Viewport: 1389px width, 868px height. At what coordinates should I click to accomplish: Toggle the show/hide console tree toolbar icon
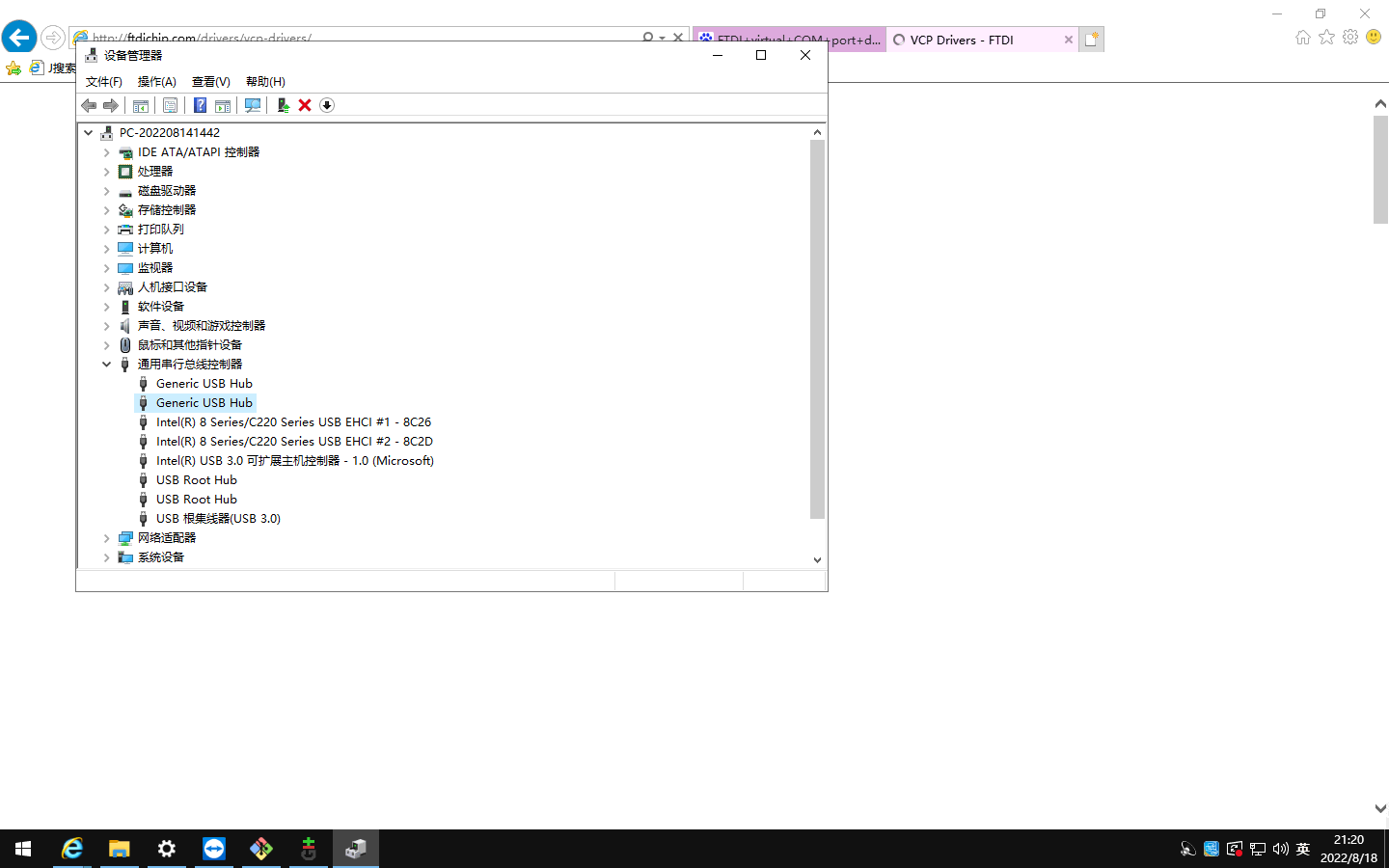pyautogui.click(x=141, y=105)
